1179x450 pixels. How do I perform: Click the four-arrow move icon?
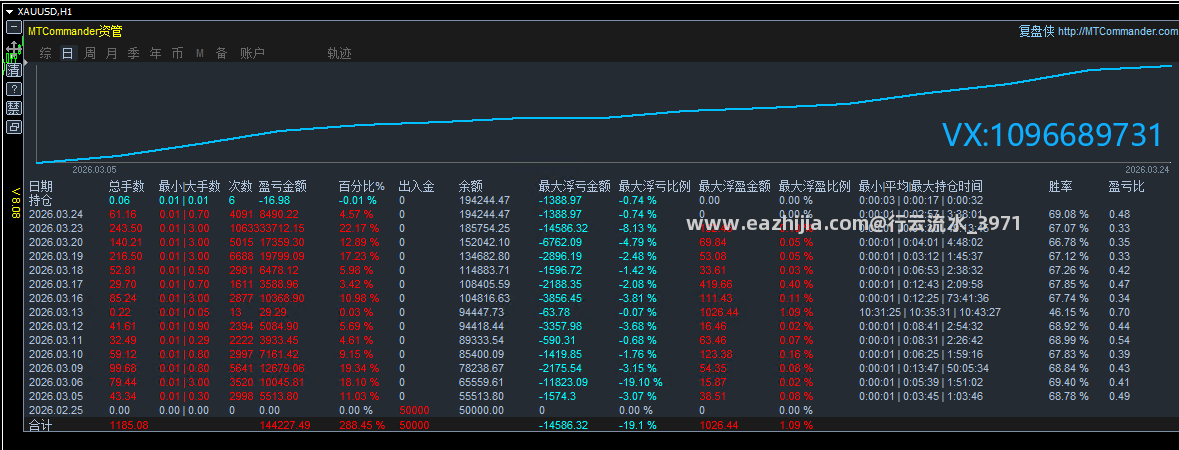[x=14, y=50]
